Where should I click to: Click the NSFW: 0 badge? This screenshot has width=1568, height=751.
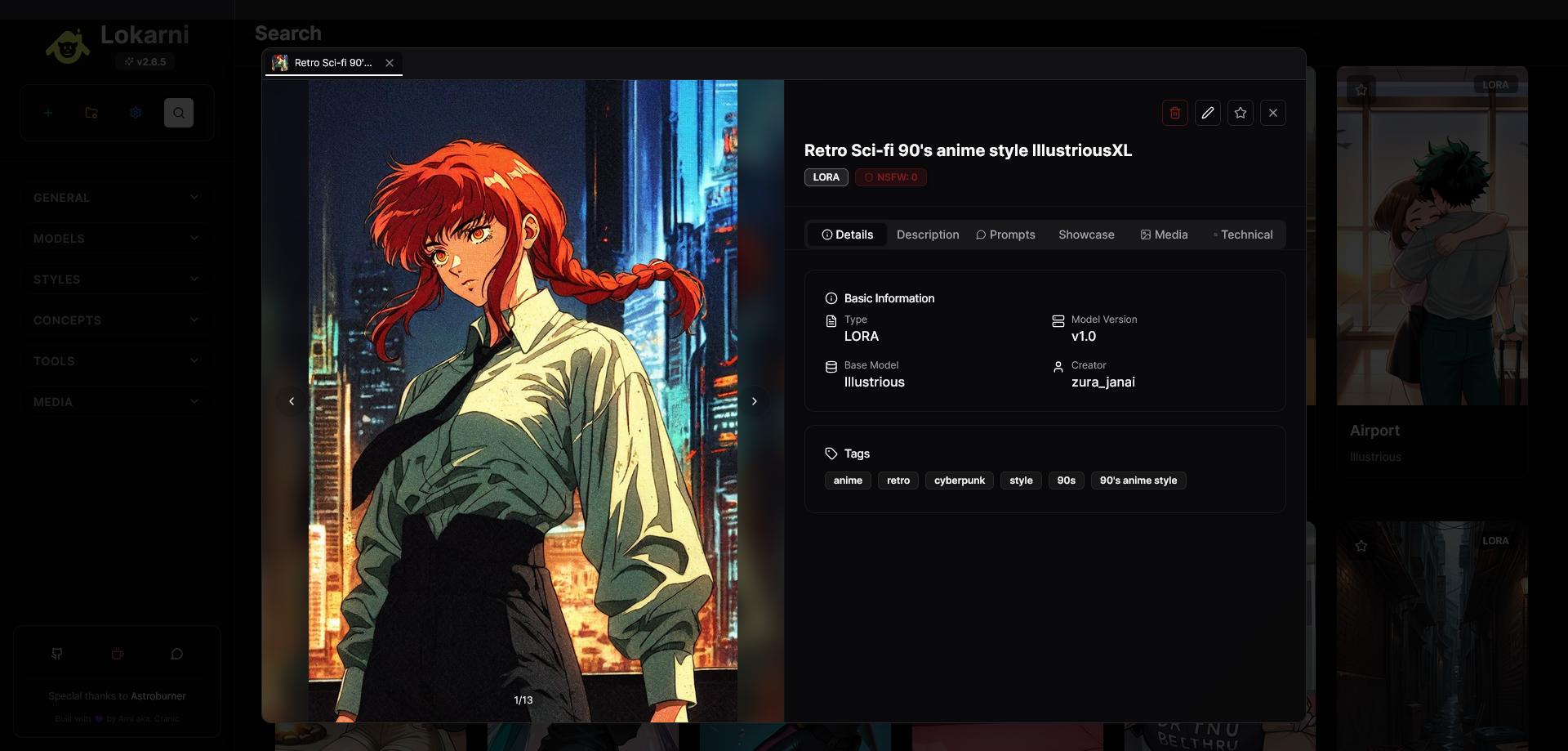click(891, 177)
